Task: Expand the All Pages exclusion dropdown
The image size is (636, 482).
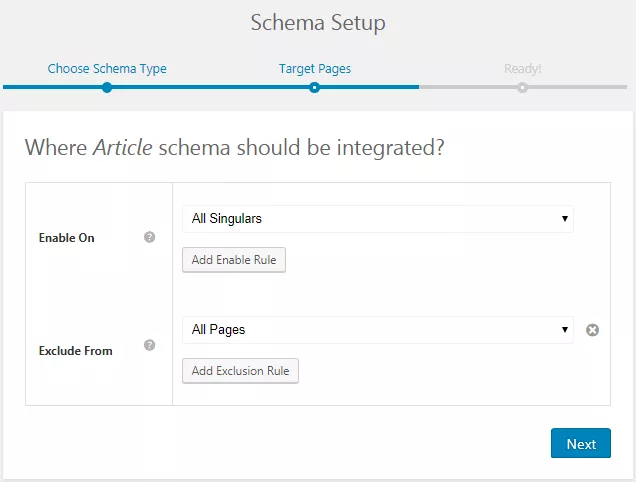Action: click(377, 329)
